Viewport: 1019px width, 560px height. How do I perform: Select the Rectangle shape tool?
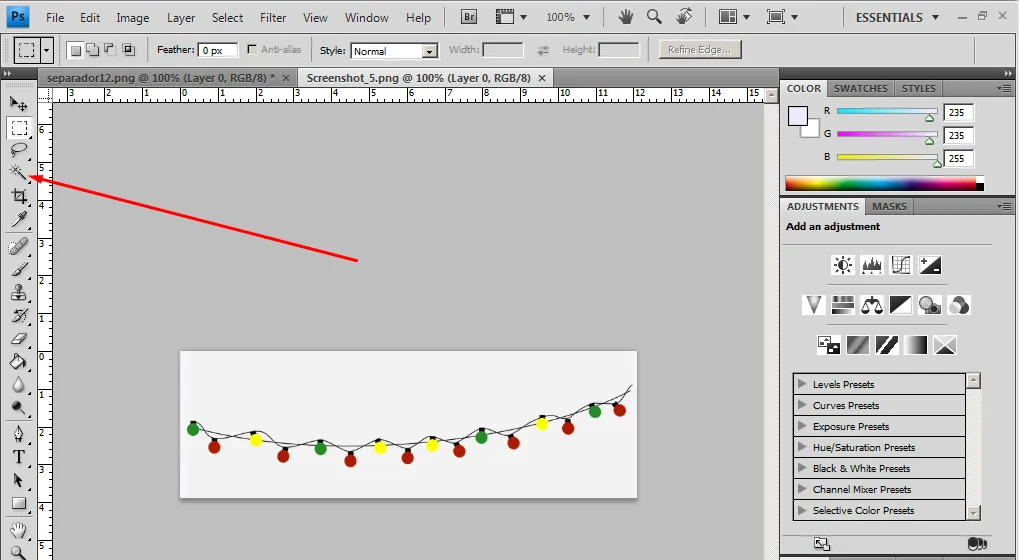coord(18,503)
